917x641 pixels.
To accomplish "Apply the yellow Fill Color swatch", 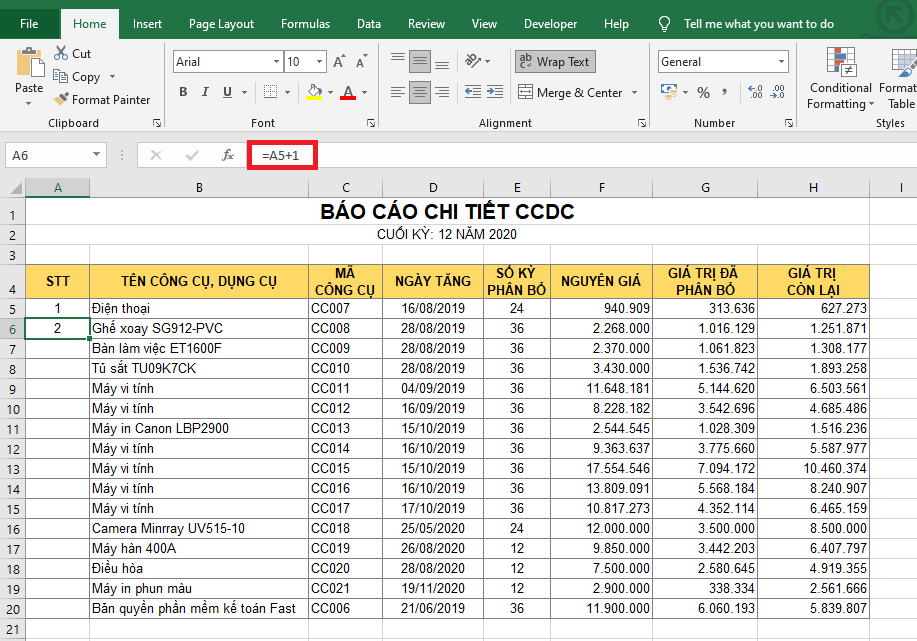I will click(314, 93).
